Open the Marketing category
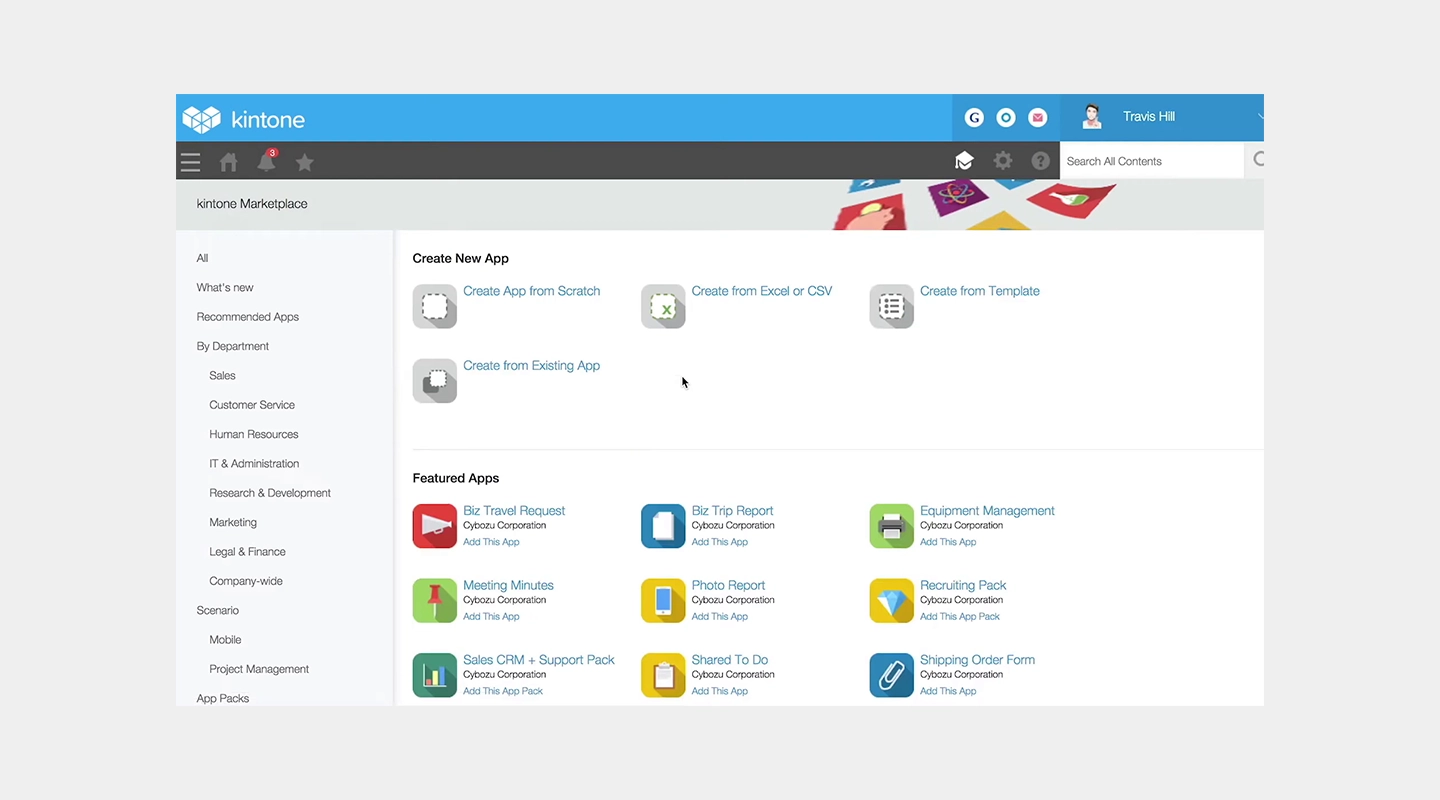 click(233, 522)
